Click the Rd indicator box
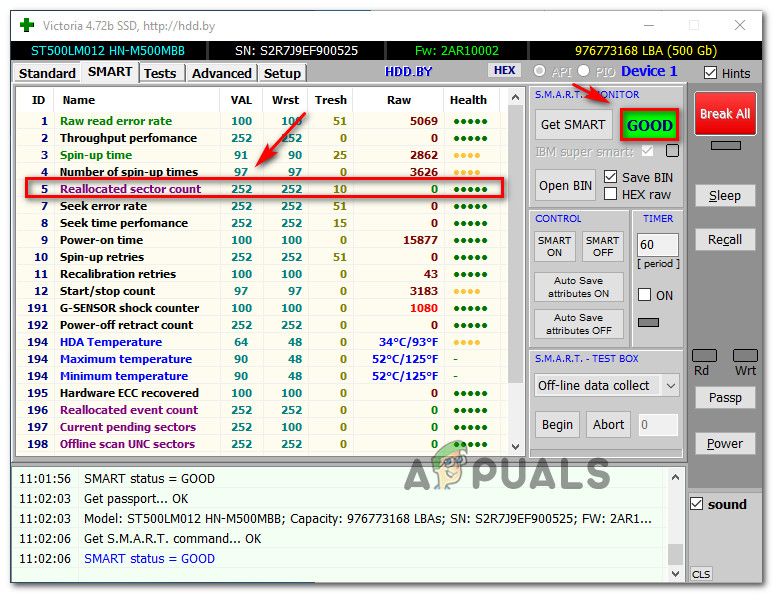This screenshot has height=594, width=773. [x=704, y=355]
